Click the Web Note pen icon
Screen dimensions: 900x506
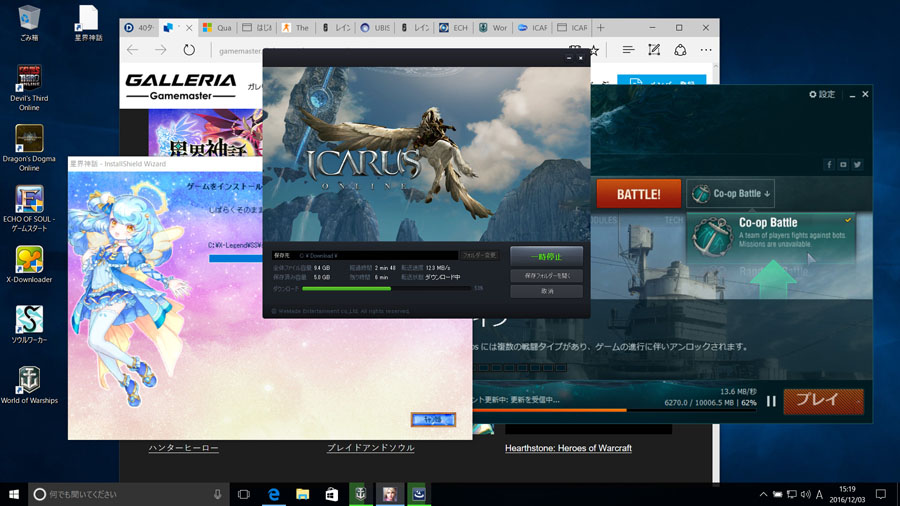(x=654, y=49)
